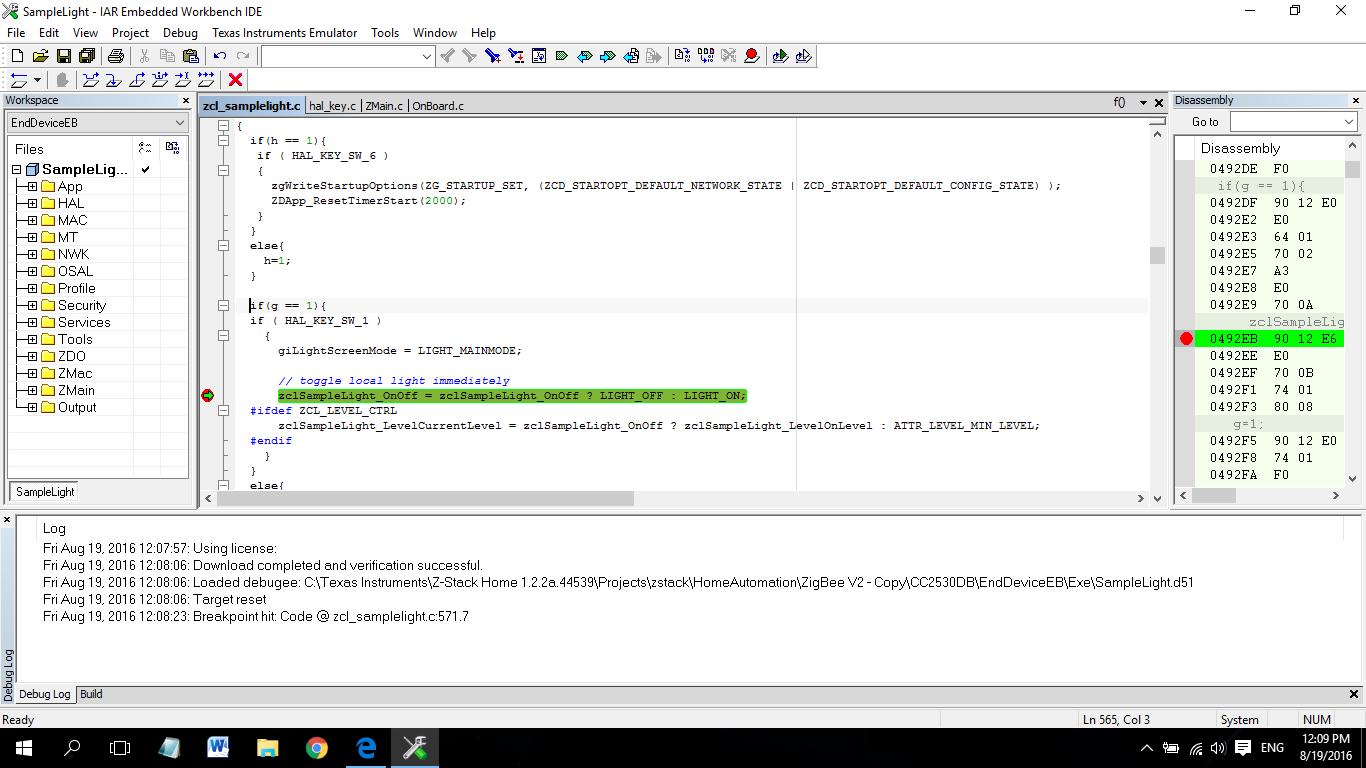Switch to the OnBoard.c editor tab
This screenshot has width=1366, height=768.
point(438,105)
